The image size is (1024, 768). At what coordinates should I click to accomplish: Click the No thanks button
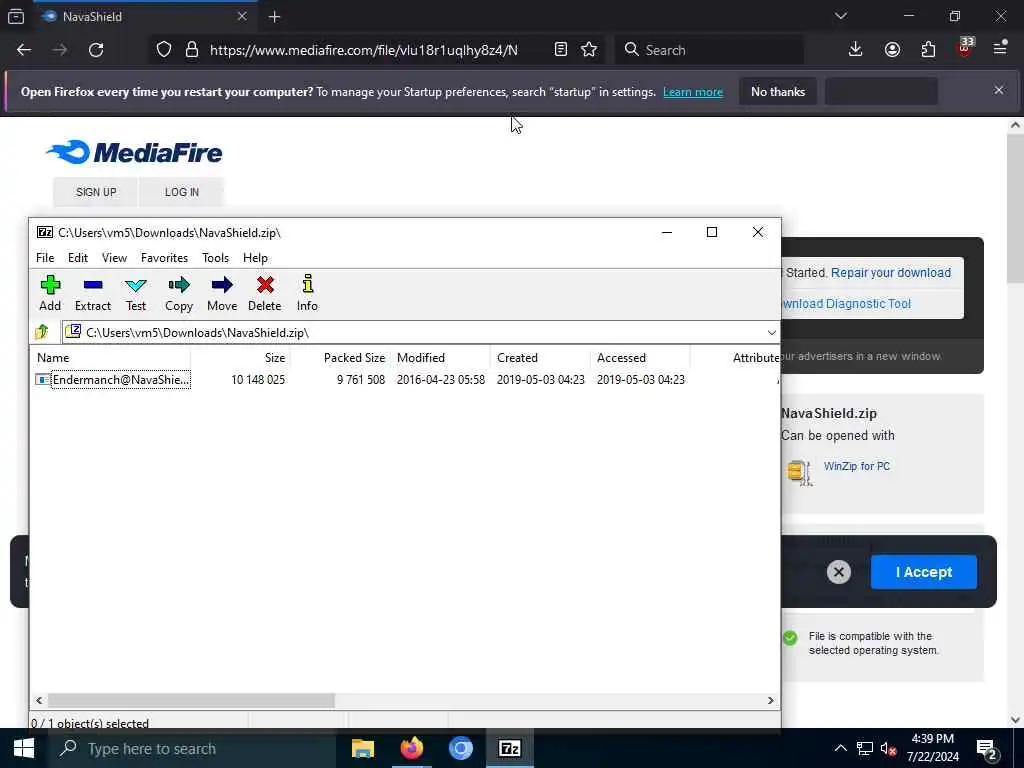(778, 92)
